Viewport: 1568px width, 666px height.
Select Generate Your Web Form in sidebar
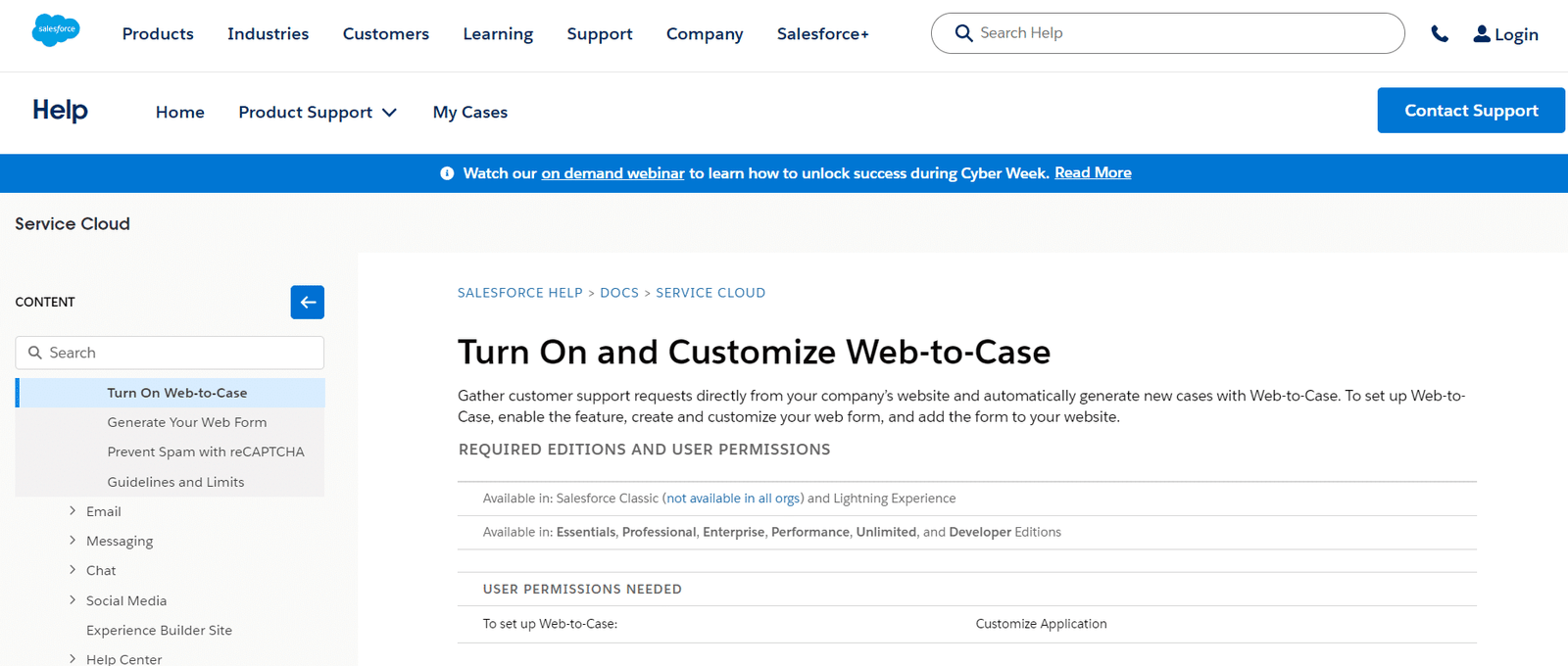tap(186, 421)
